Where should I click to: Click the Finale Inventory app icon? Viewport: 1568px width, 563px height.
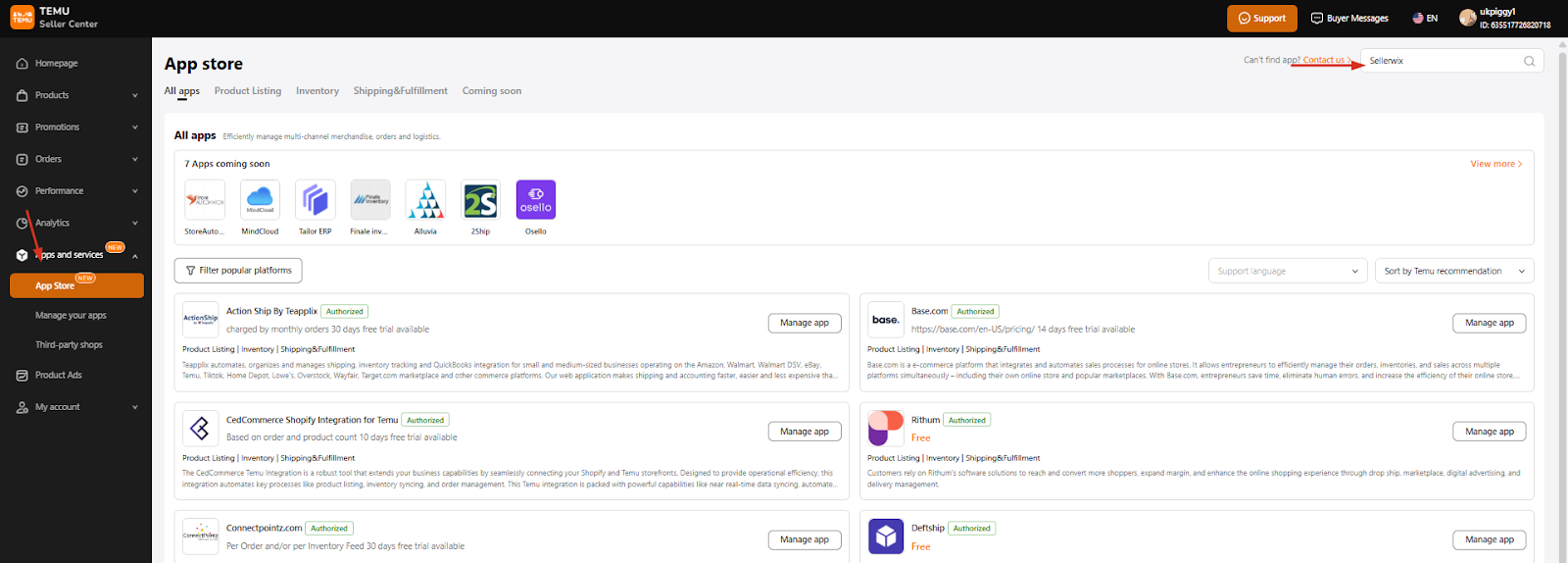pos(370,200)
